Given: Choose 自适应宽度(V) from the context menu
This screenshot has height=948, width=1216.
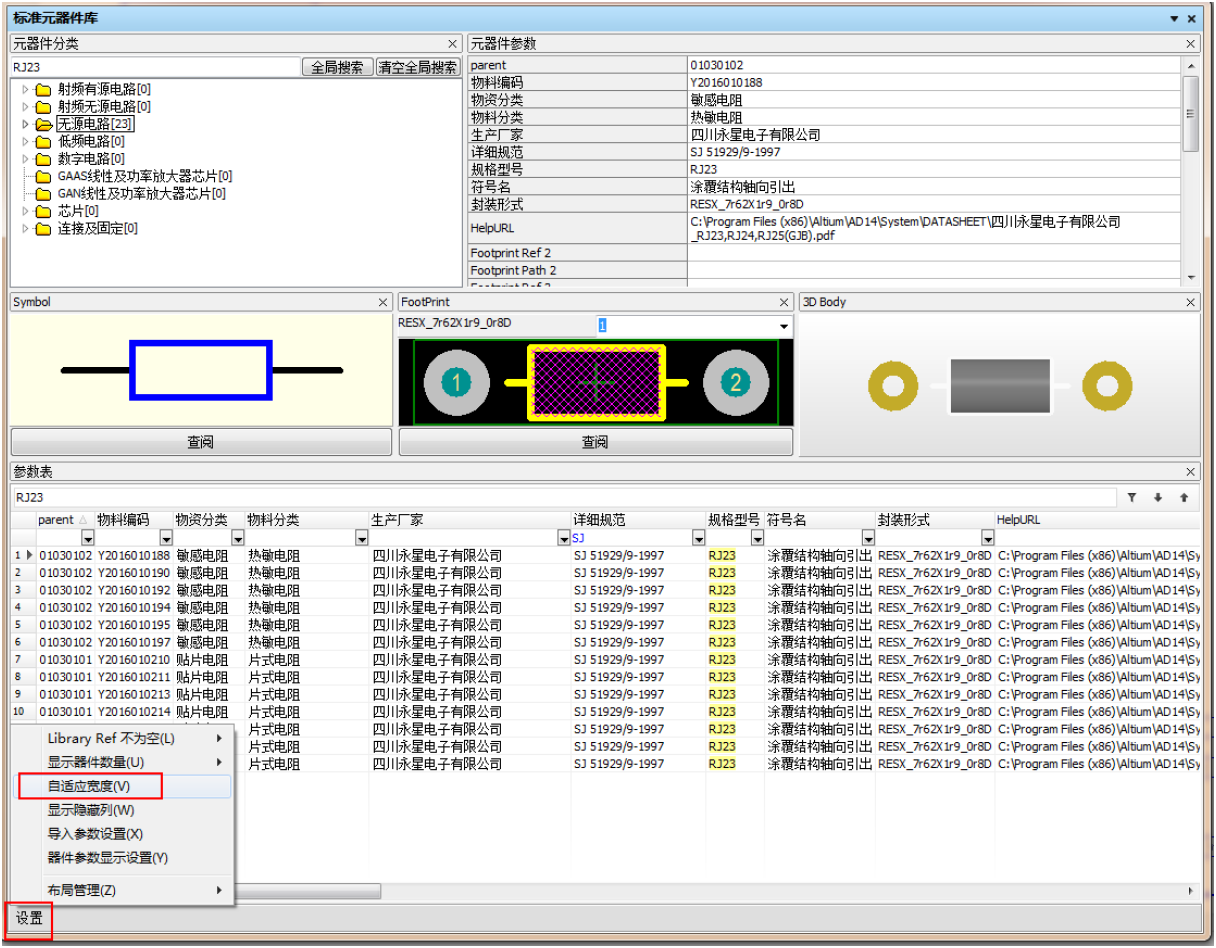Looking at the screenshot, I should pyautogui.click(x=89, y=786).
